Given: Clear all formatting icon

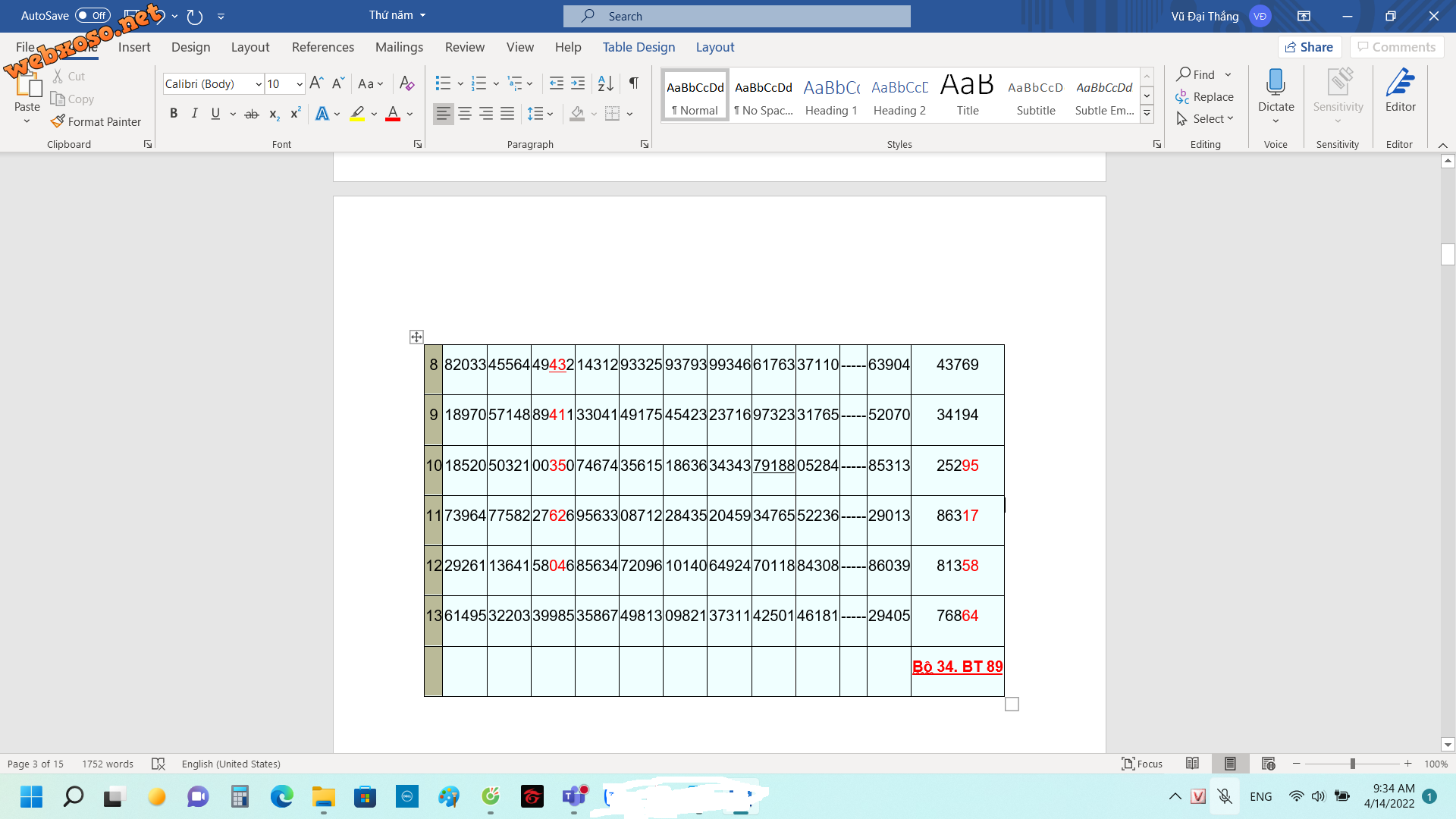Looking at the screenshot, I should tap(406, 83).
